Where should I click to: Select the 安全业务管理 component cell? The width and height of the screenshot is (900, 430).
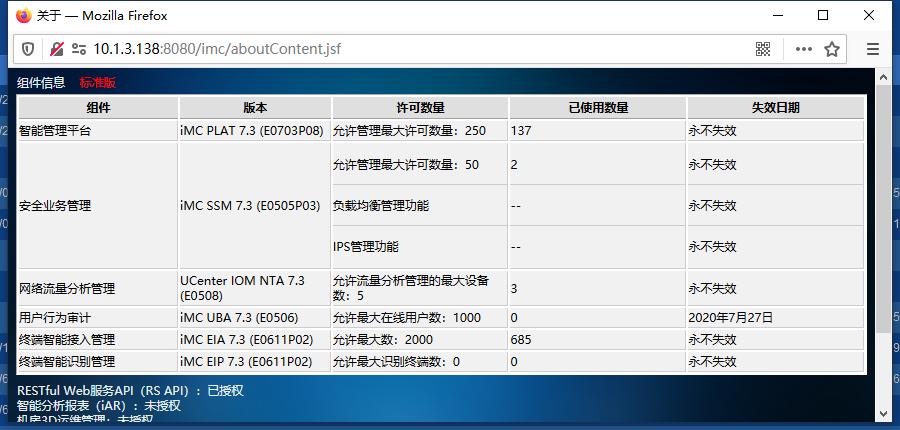pos(98,206)
